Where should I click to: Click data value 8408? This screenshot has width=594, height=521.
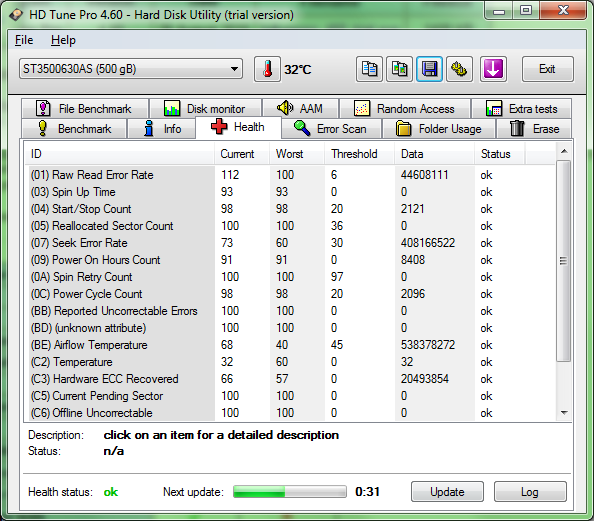click(x=413, y=260)
